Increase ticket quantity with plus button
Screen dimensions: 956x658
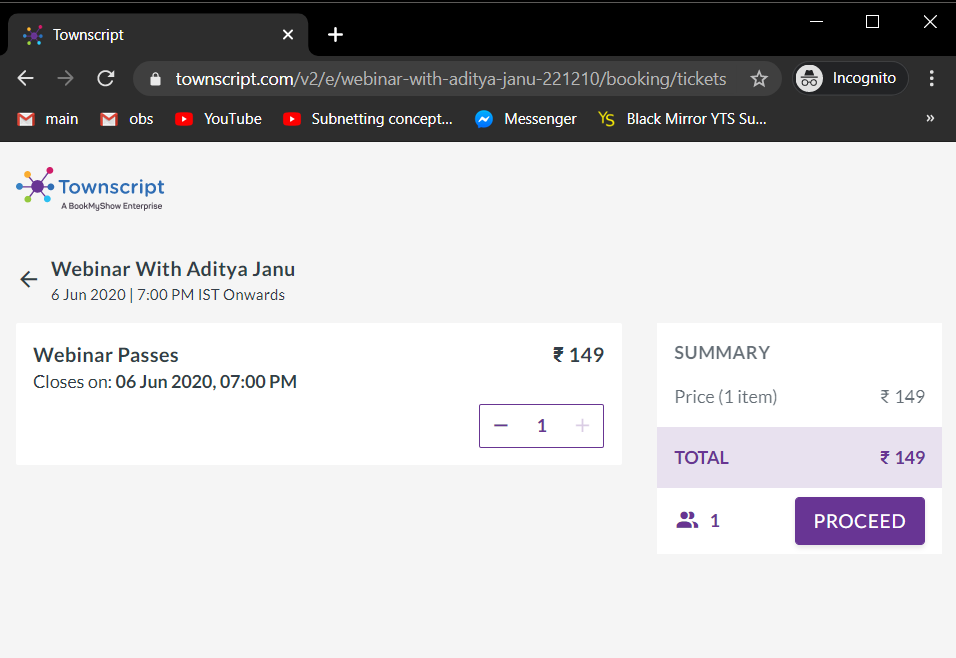click(582, 426)
